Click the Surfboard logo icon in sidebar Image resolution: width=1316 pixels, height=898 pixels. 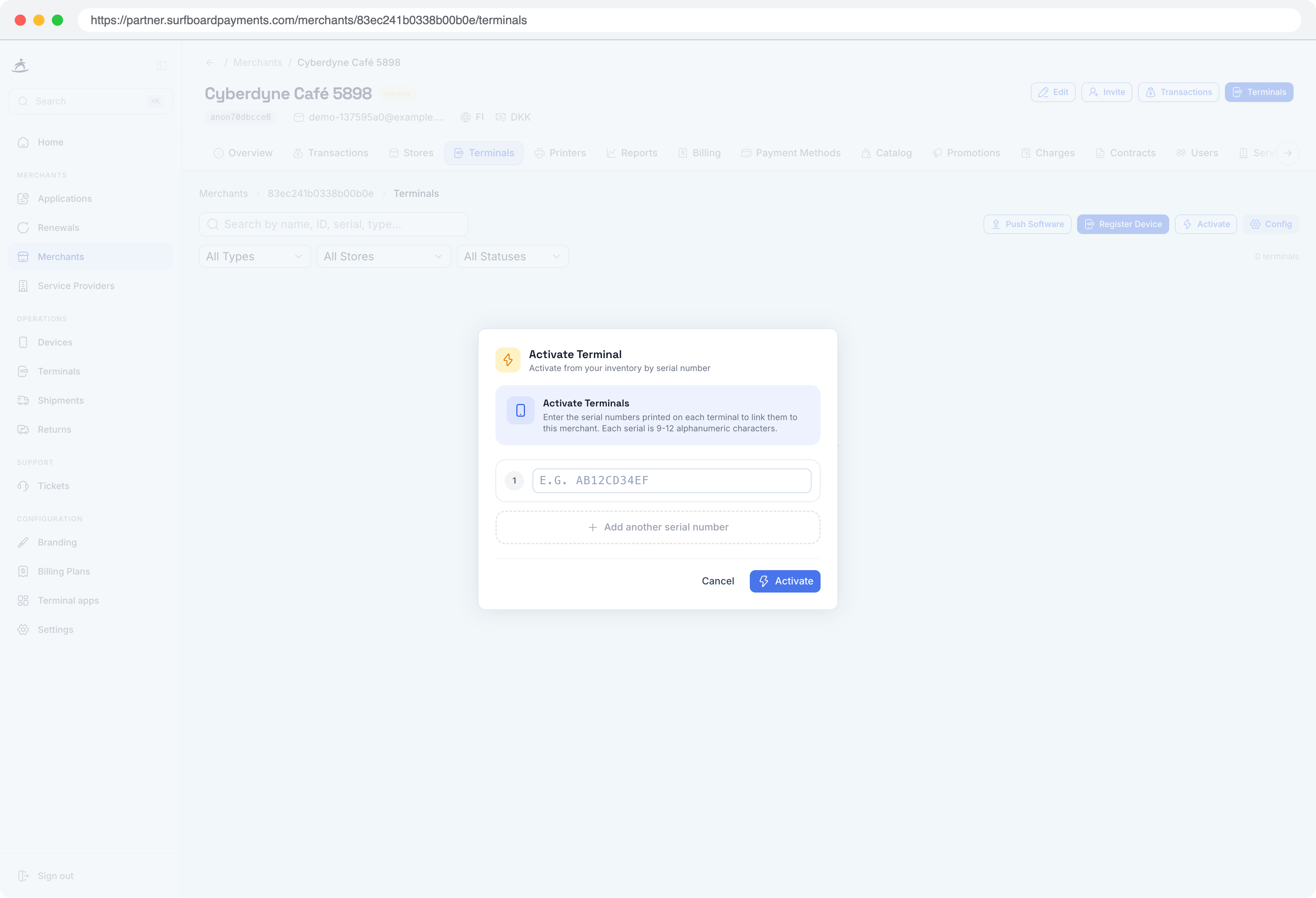20,66
